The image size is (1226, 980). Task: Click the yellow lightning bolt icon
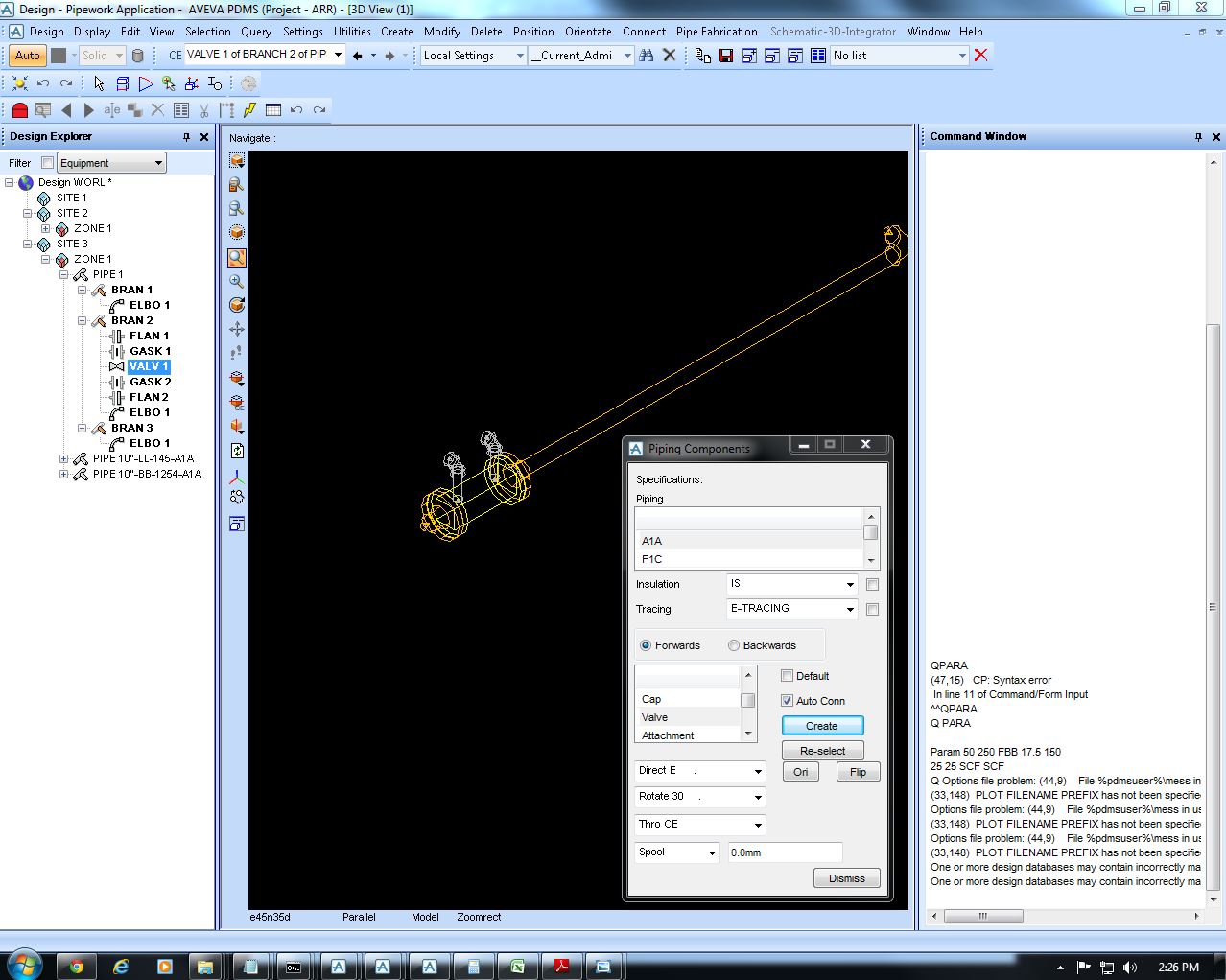249,109
